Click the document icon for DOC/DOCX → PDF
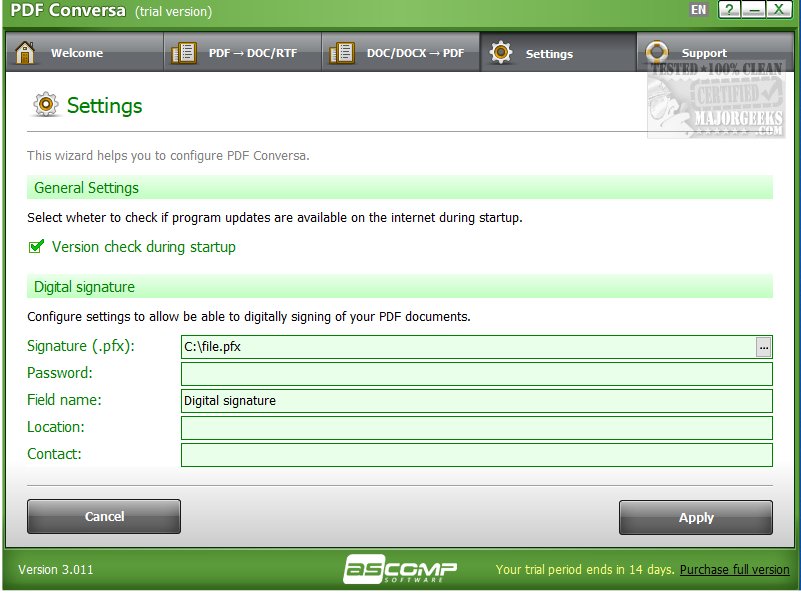This screenshot has width=801, height=595. (x=342, y=53)
